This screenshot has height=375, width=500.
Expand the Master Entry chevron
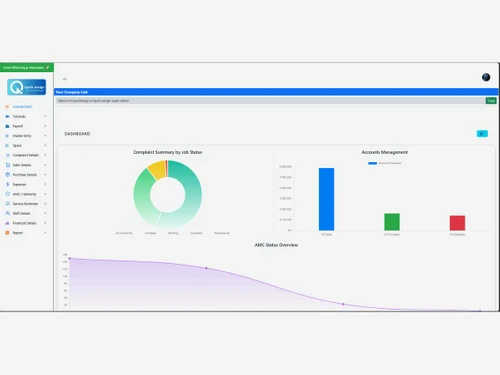[45, 136]
